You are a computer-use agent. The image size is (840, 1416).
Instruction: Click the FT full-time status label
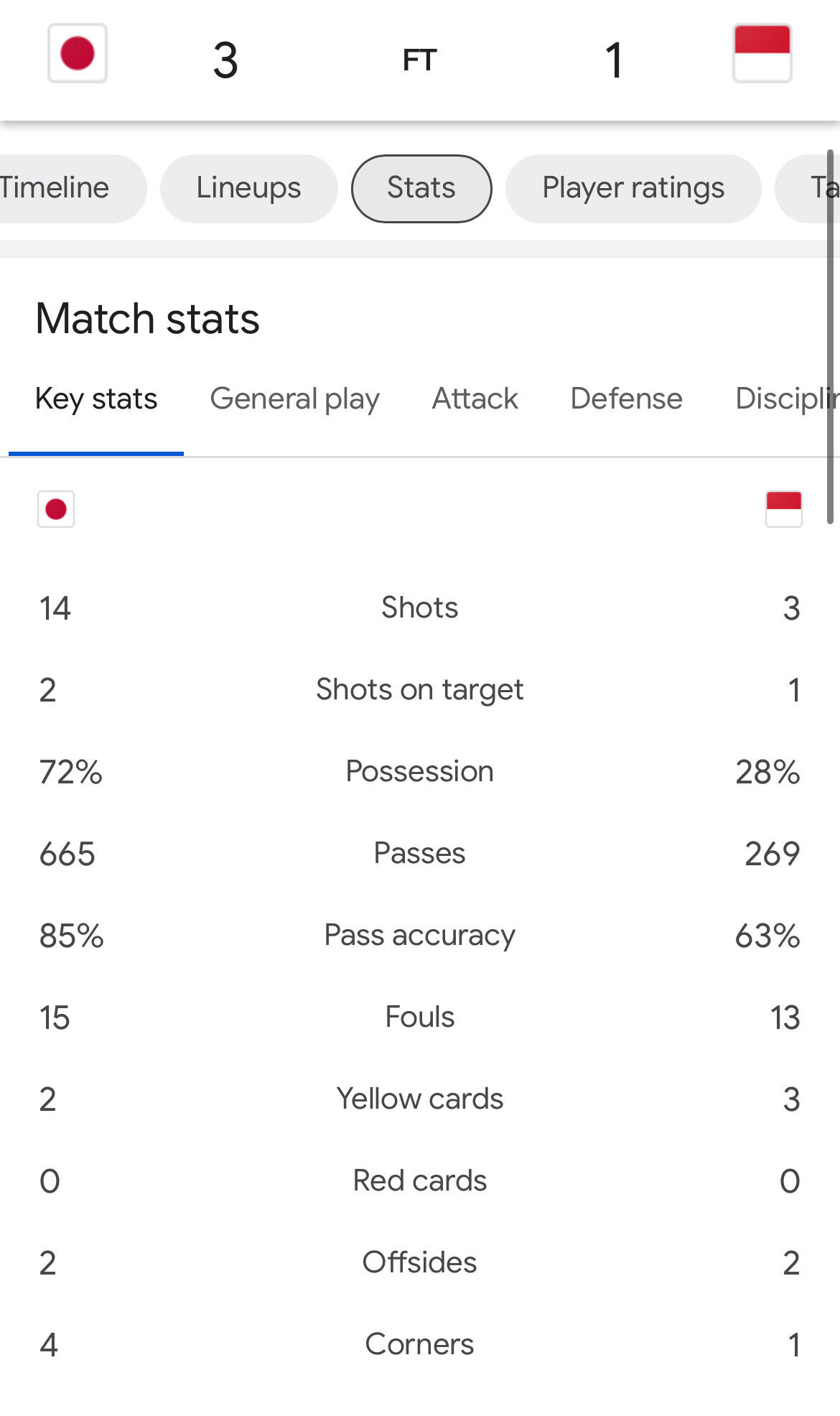420,60
